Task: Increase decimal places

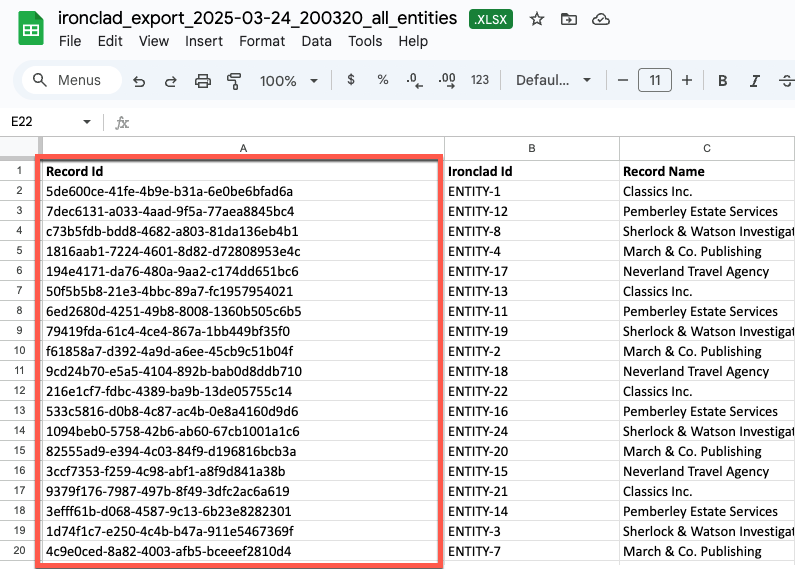Action: (447, 80)
